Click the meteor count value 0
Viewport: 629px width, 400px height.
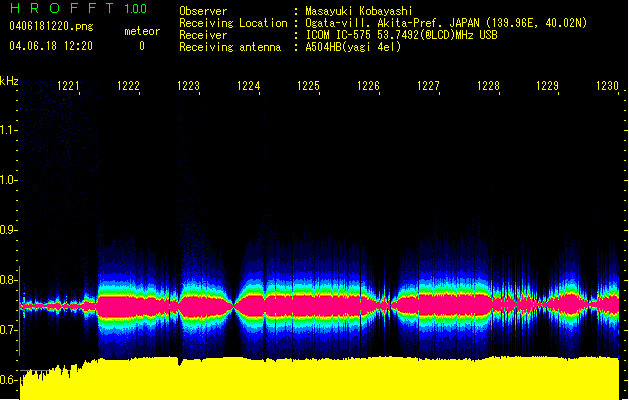tap(141, 46)
